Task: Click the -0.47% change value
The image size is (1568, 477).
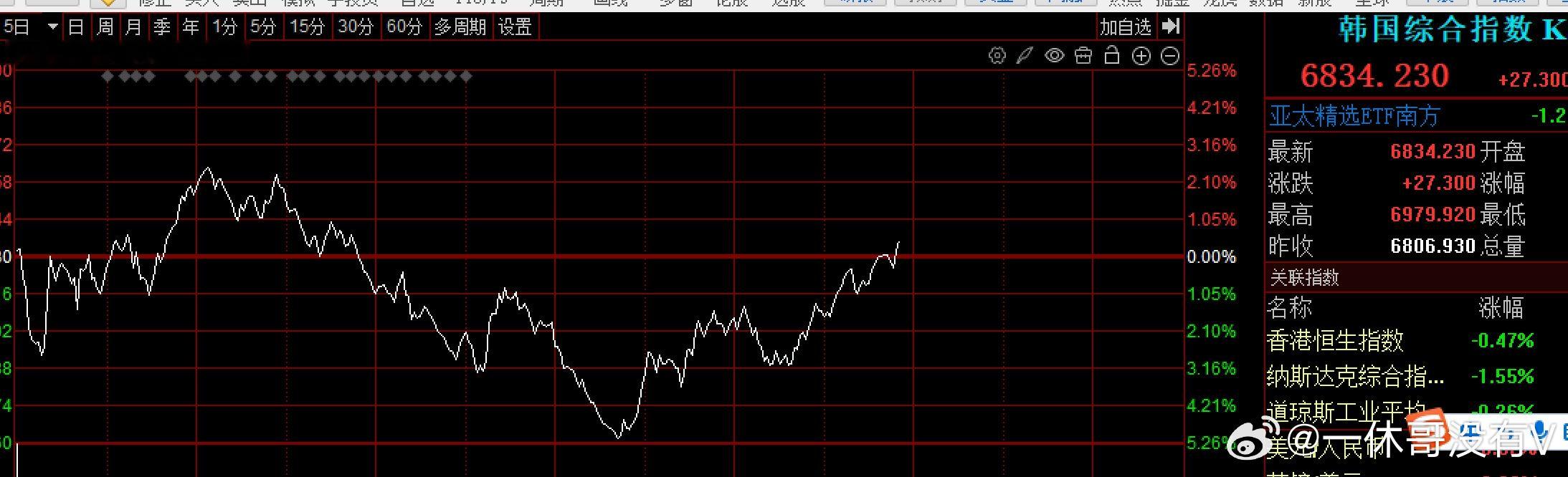Action: 1502,340
